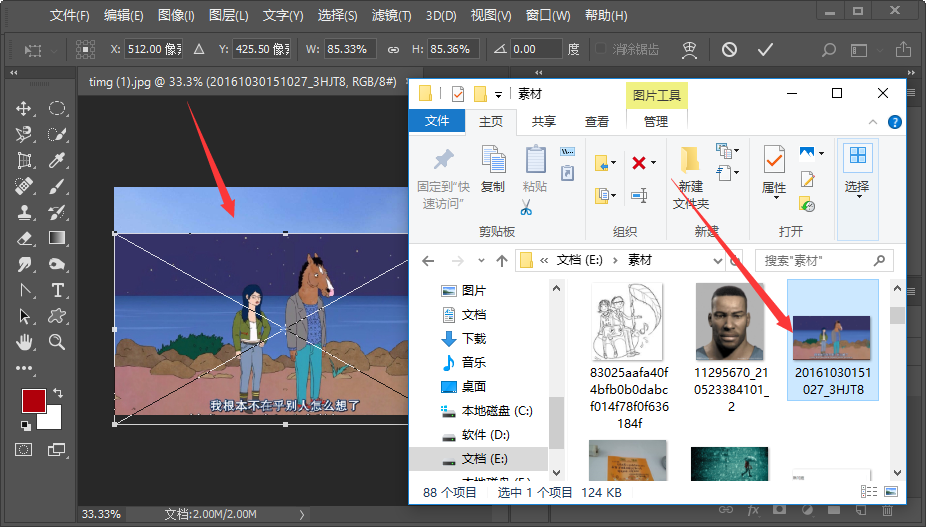
Task: Toggle the width-height link chain icon
Action: click(x=393, y=50)
